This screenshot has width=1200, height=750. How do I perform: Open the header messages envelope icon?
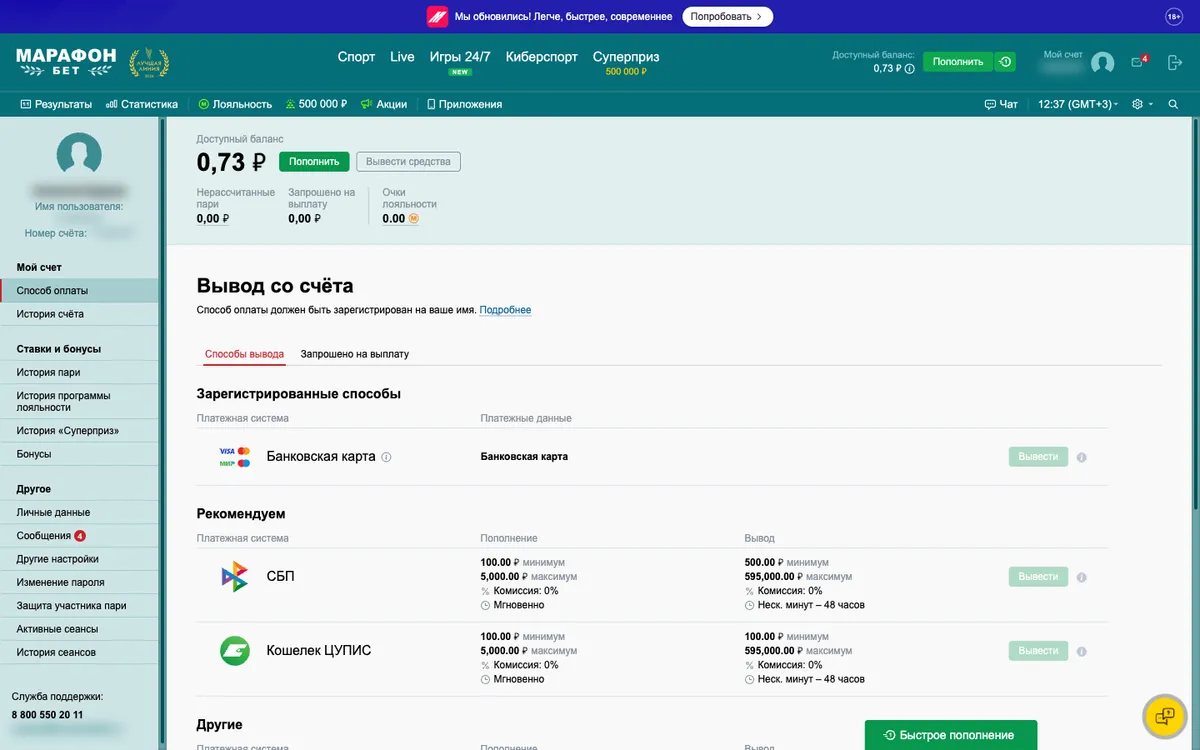pos(1138,62)
